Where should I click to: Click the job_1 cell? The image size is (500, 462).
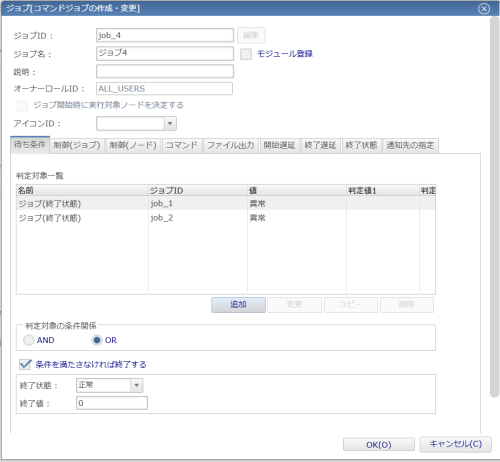coord(198,203)
